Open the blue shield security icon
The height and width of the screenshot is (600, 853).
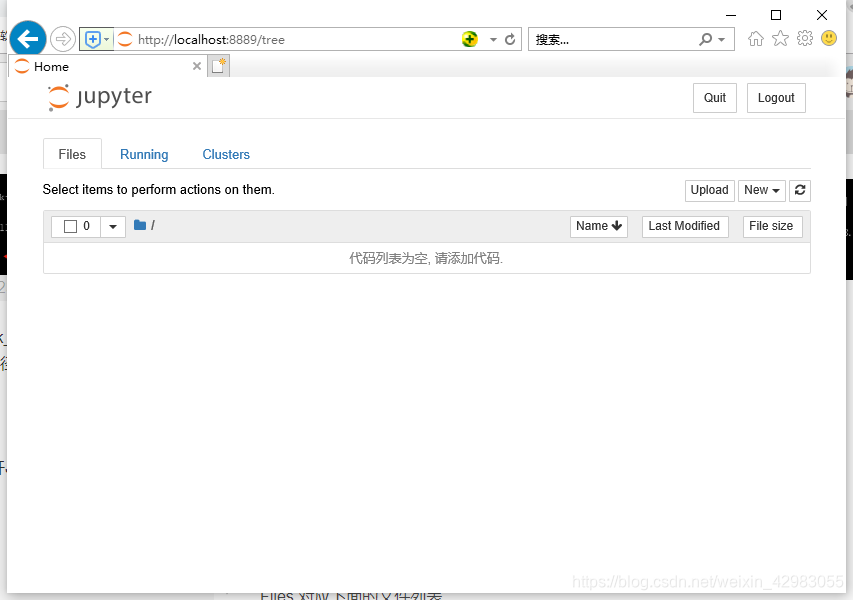pos(93,39)
